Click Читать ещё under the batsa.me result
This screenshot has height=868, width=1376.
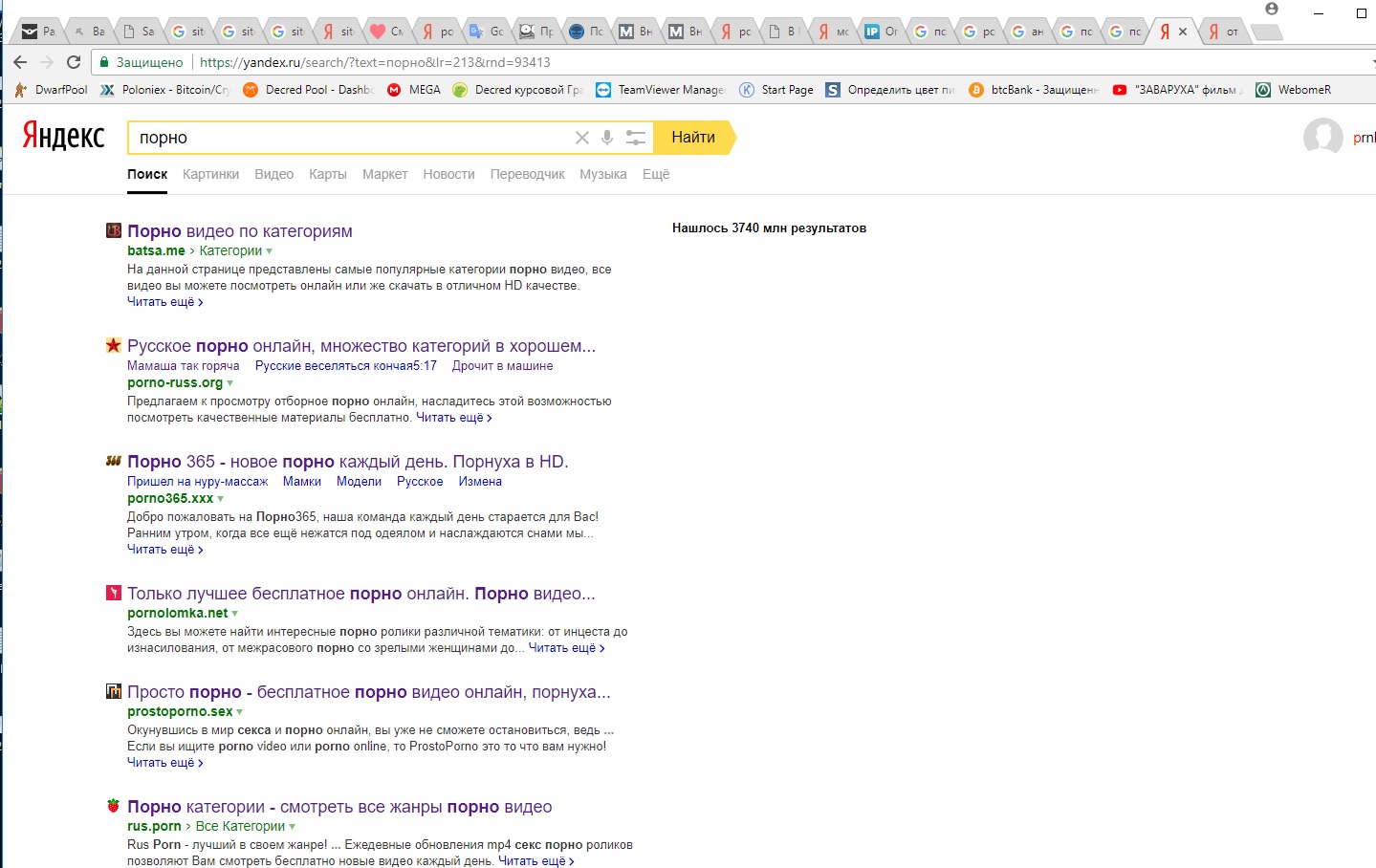click(x=164, y=302)
